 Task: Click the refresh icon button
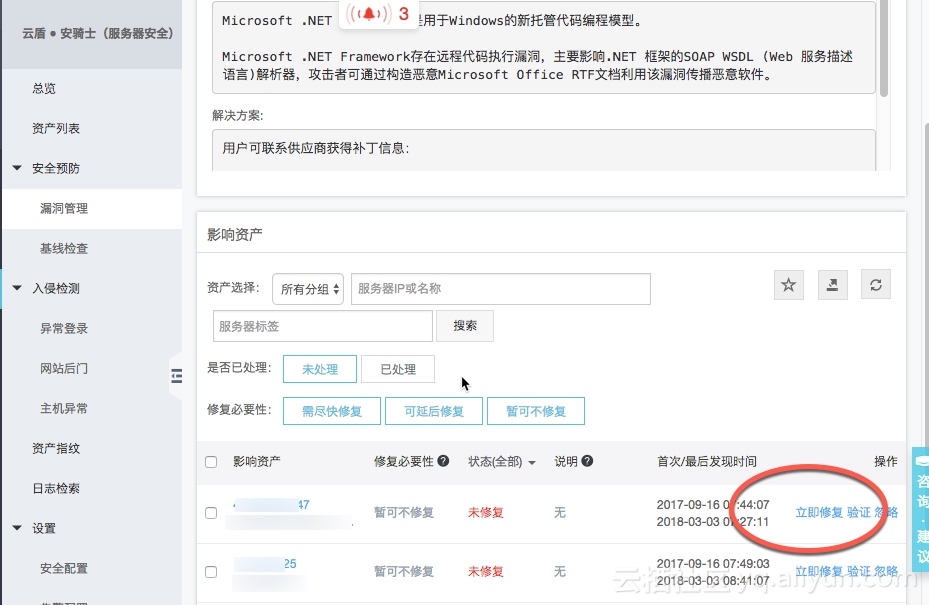pyautogui.click(x=876, y=285)
